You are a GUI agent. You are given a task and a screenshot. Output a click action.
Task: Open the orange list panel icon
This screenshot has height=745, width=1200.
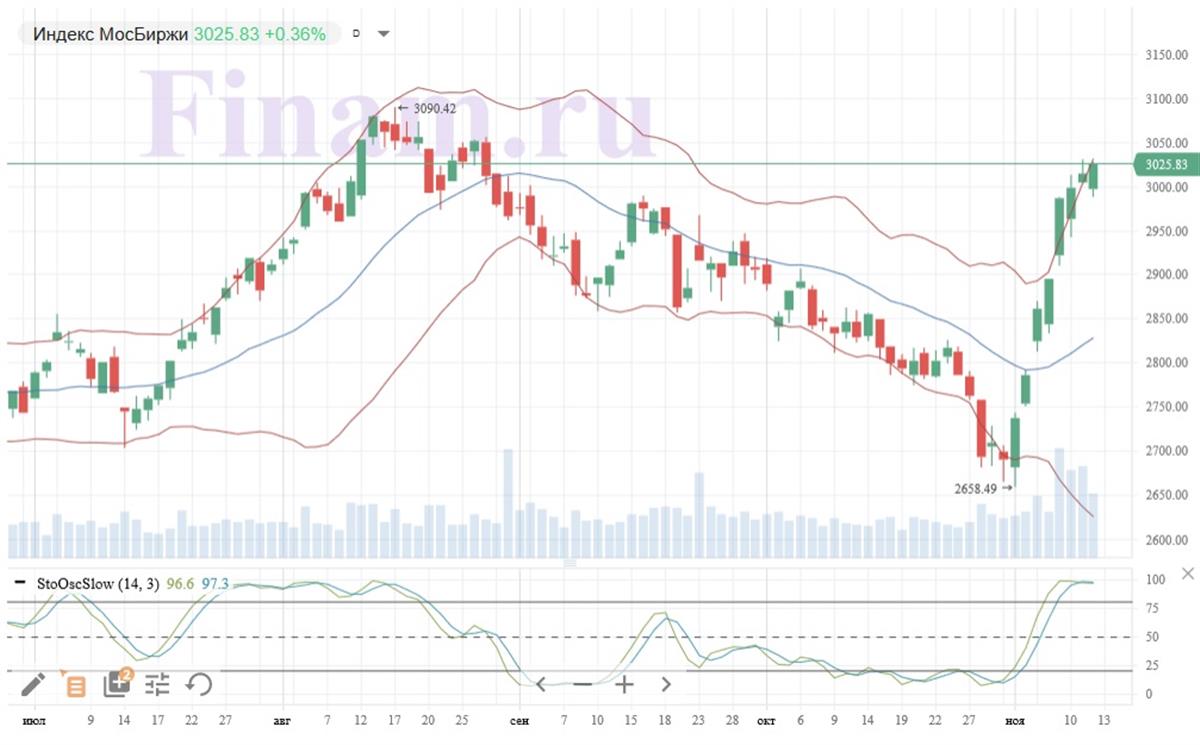click(x=74, y=684)
